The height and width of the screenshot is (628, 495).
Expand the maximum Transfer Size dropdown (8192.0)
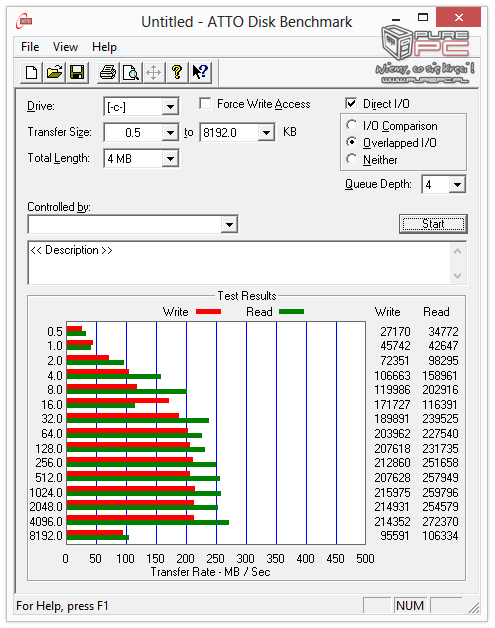(266, 133)
